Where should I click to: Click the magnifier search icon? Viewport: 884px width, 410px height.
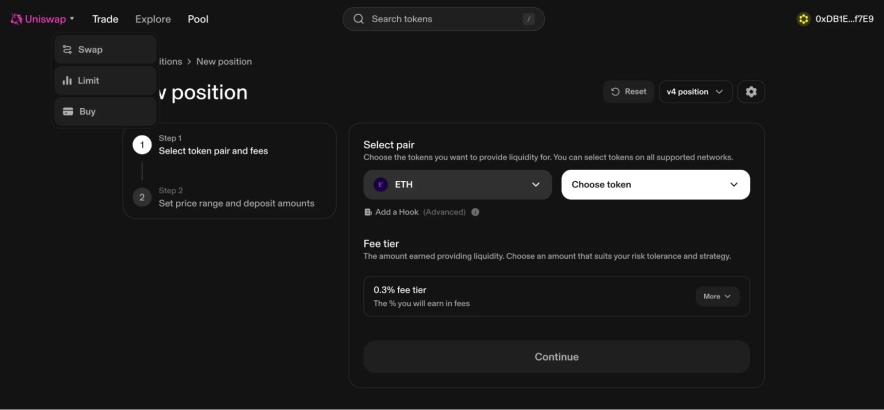[358, 19]
